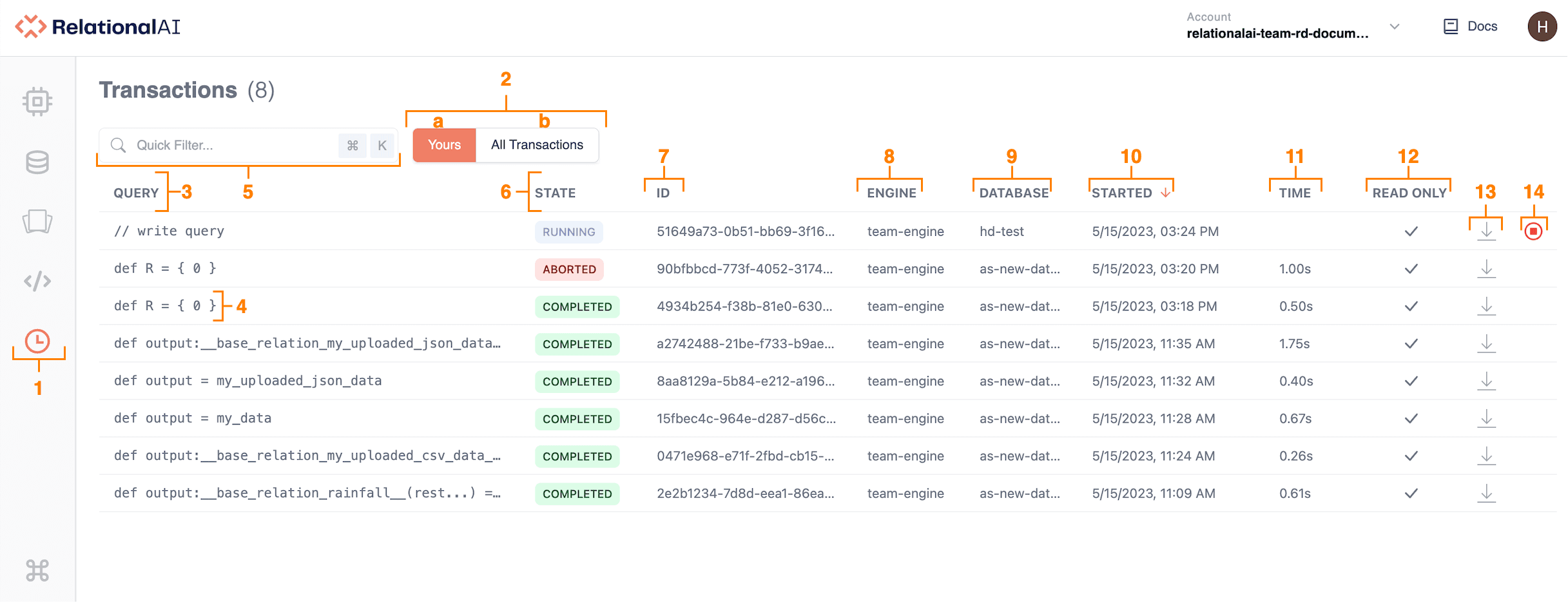Open the Models sidebar icon
1568x603 pixels.
coord(37,222)
